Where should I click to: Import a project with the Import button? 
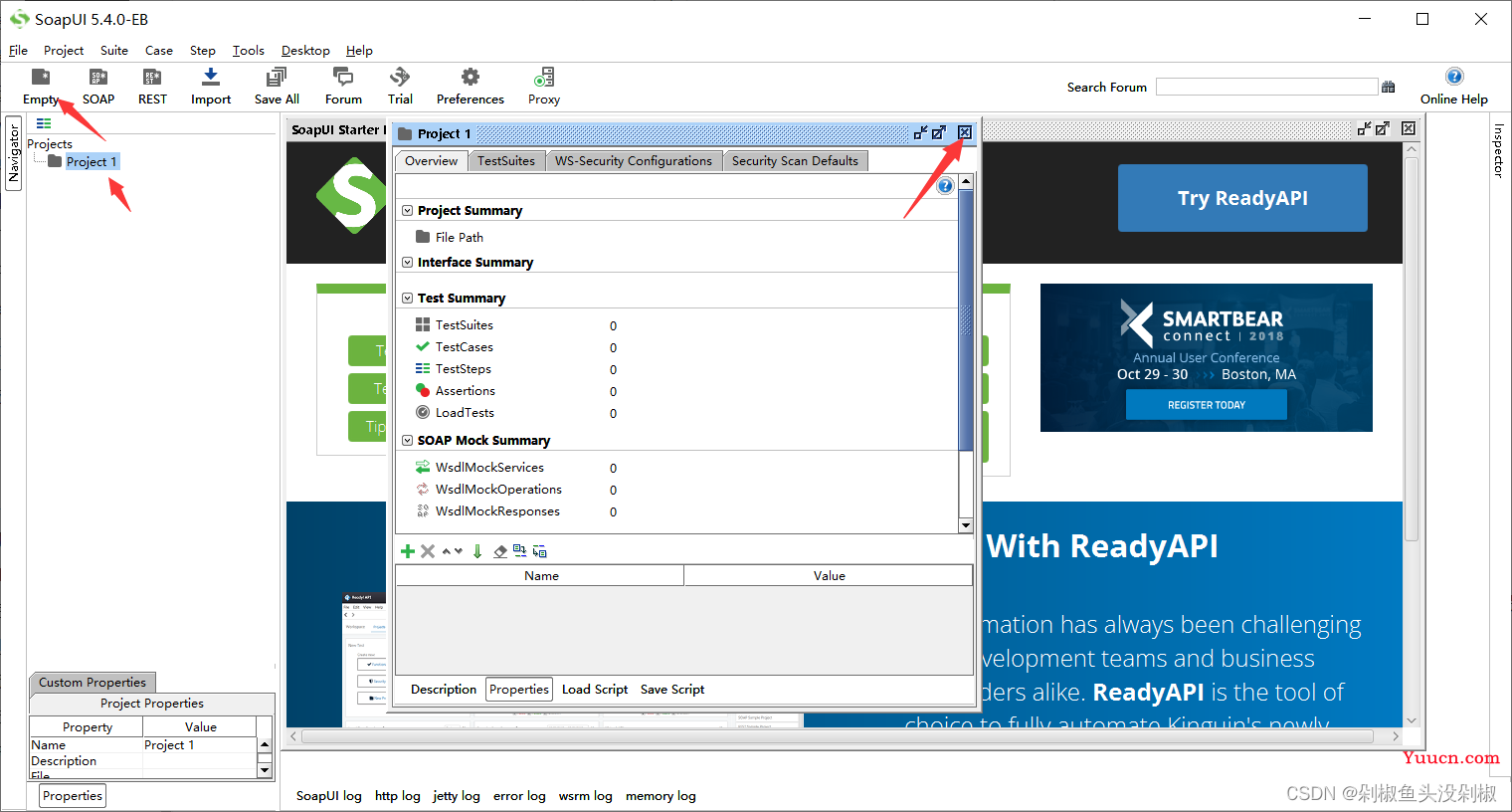pyautogui.click(x=211, y=87)
